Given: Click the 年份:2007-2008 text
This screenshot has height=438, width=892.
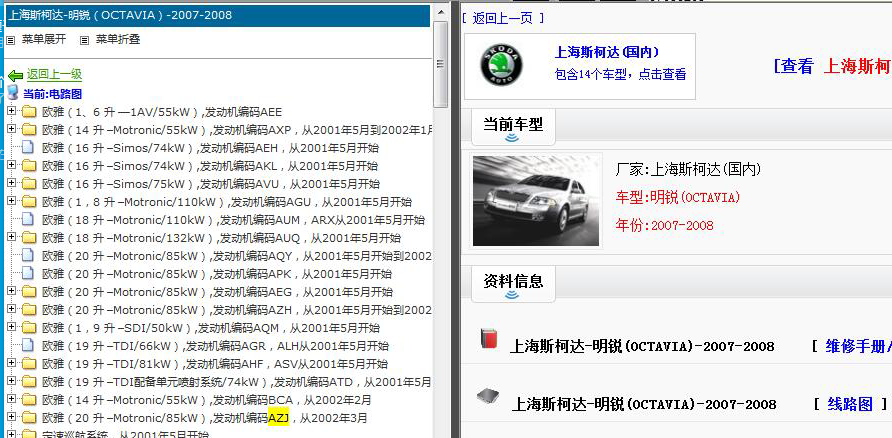Looking at the screenshot, I should click(x=664, y=225).
